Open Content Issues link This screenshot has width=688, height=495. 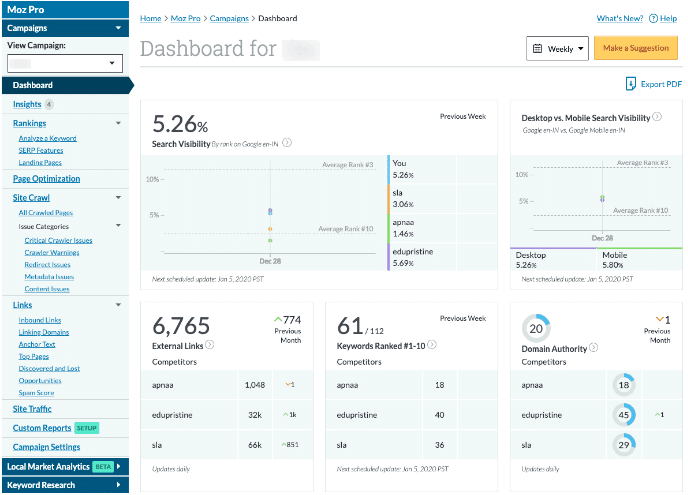click(x=47, y=289)
